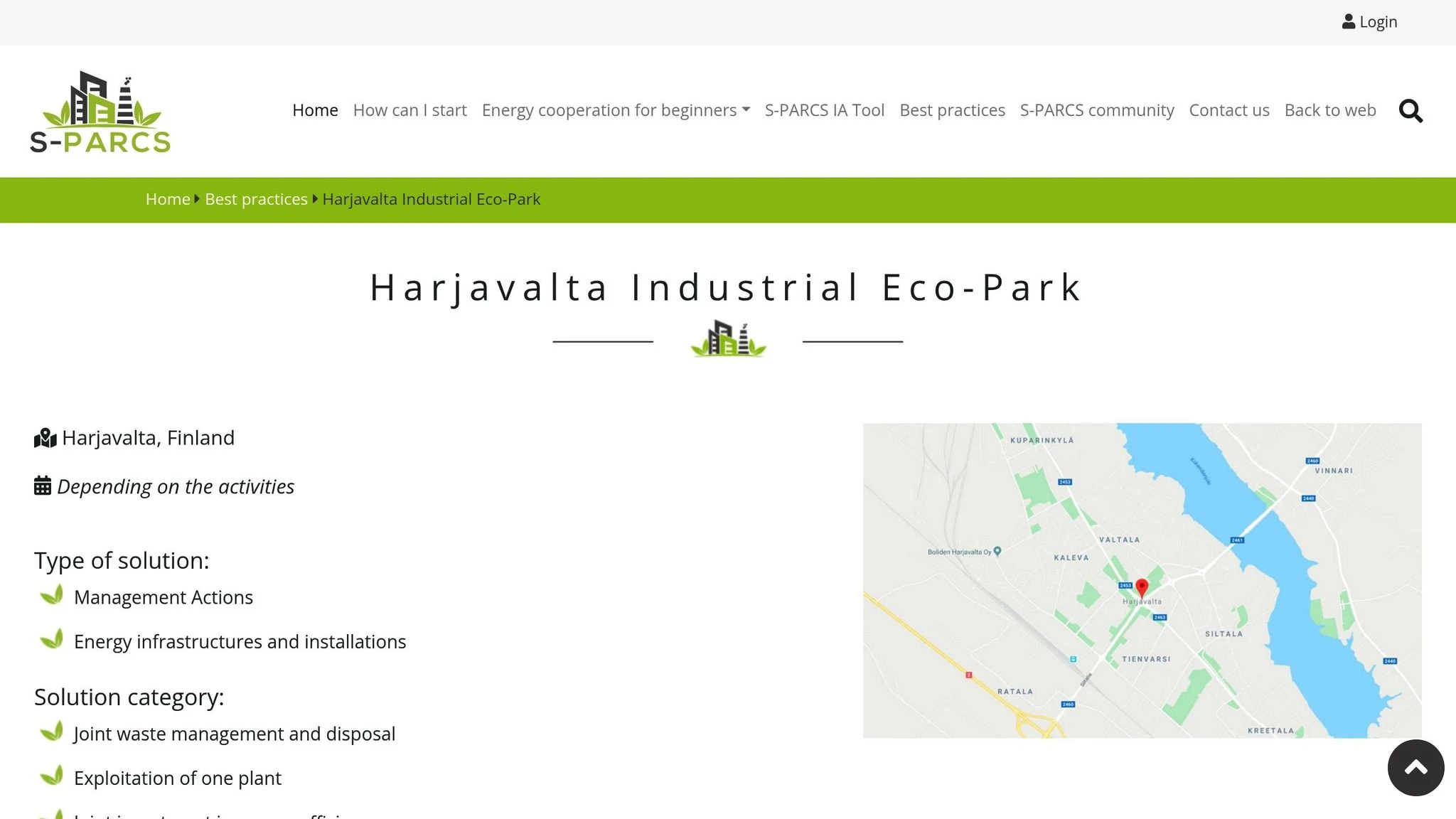Open the Home menu item
Image resolution: width=1456 pixels, height=819 pixels.
315,110
